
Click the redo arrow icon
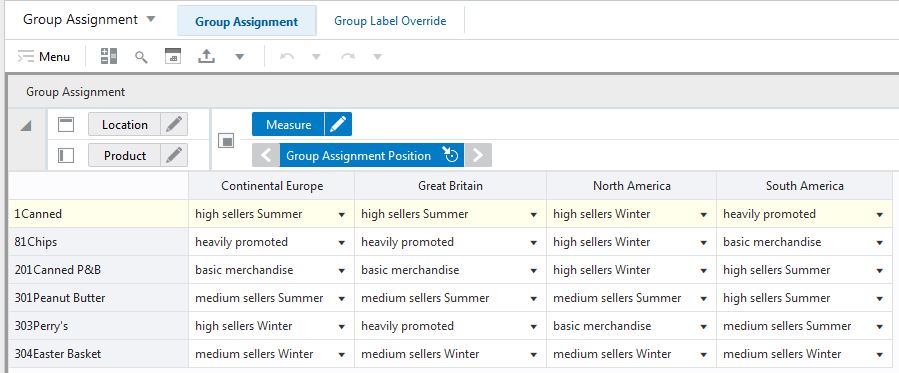[348, 57]
